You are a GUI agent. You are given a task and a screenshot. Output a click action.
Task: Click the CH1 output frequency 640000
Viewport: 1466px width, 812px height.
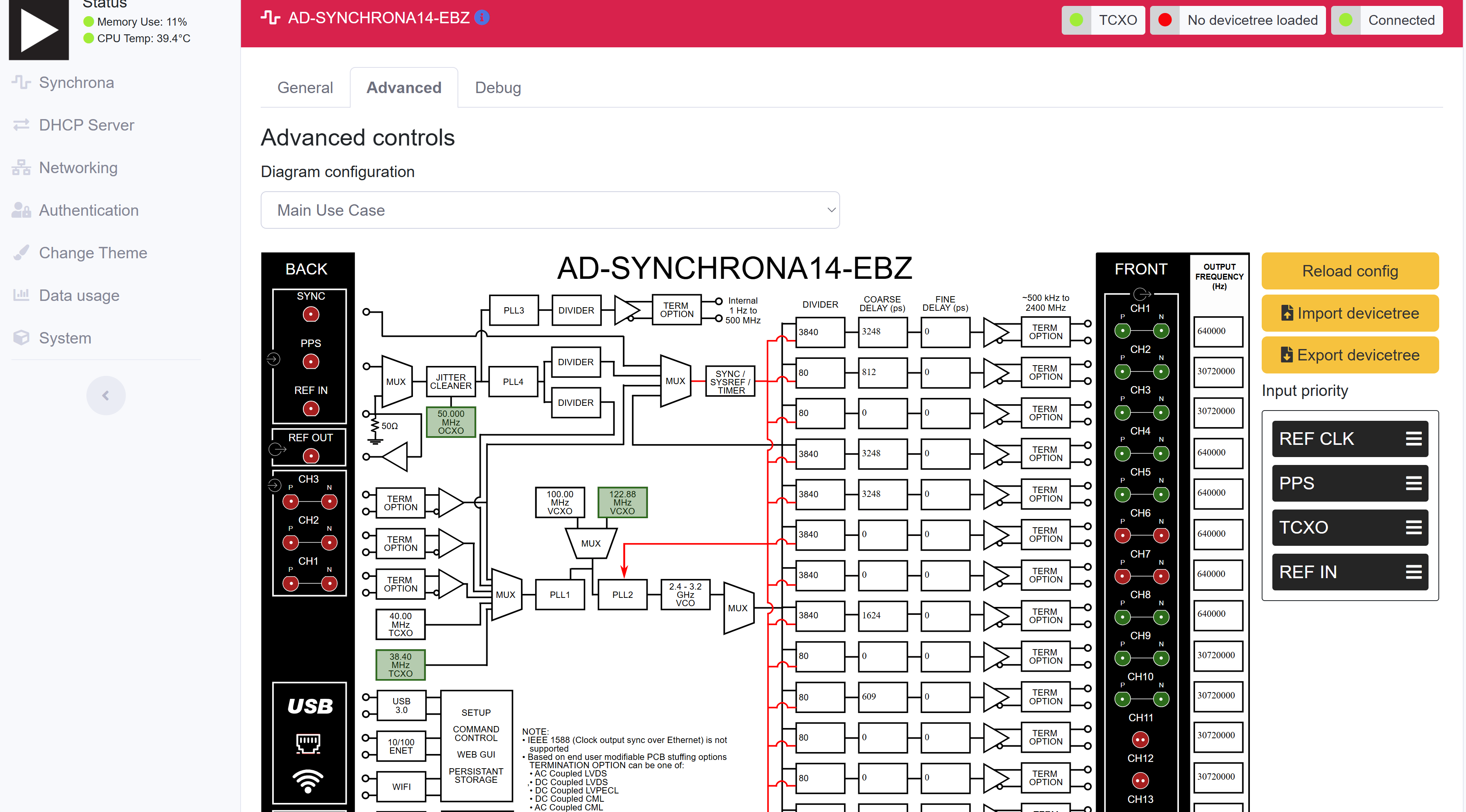[1218, 331]
